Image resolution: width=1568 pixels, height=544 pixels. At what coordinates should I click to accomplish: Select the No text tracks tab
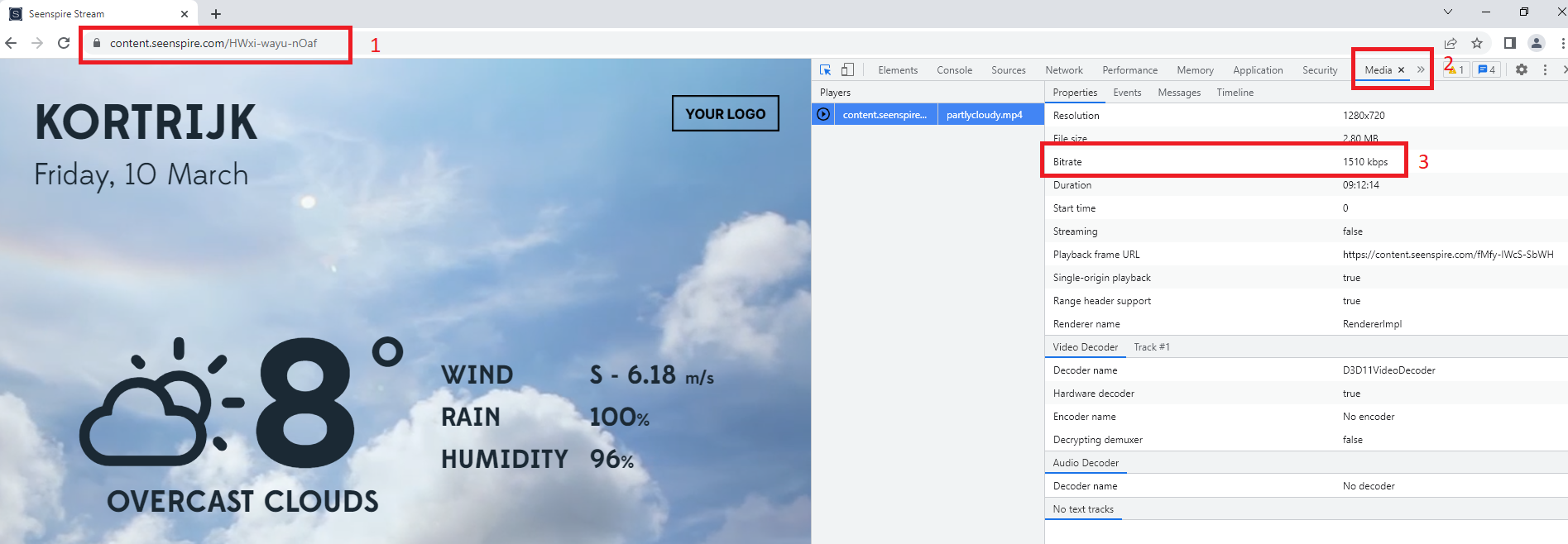1083,509
